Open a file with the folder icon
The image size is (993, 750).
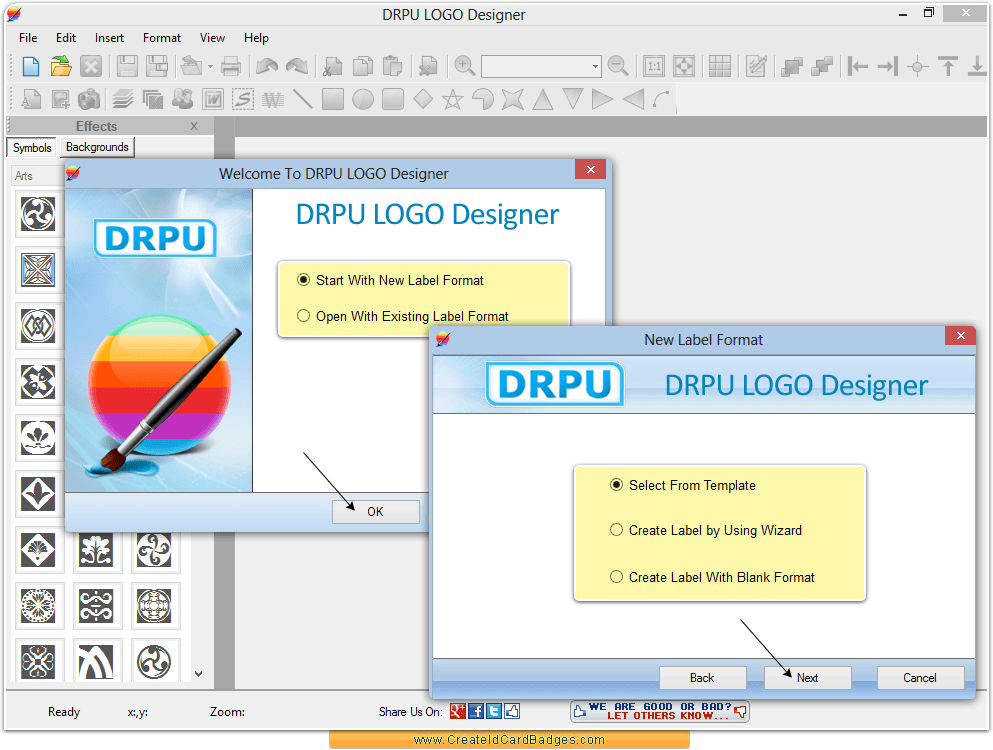click(61, 66)
